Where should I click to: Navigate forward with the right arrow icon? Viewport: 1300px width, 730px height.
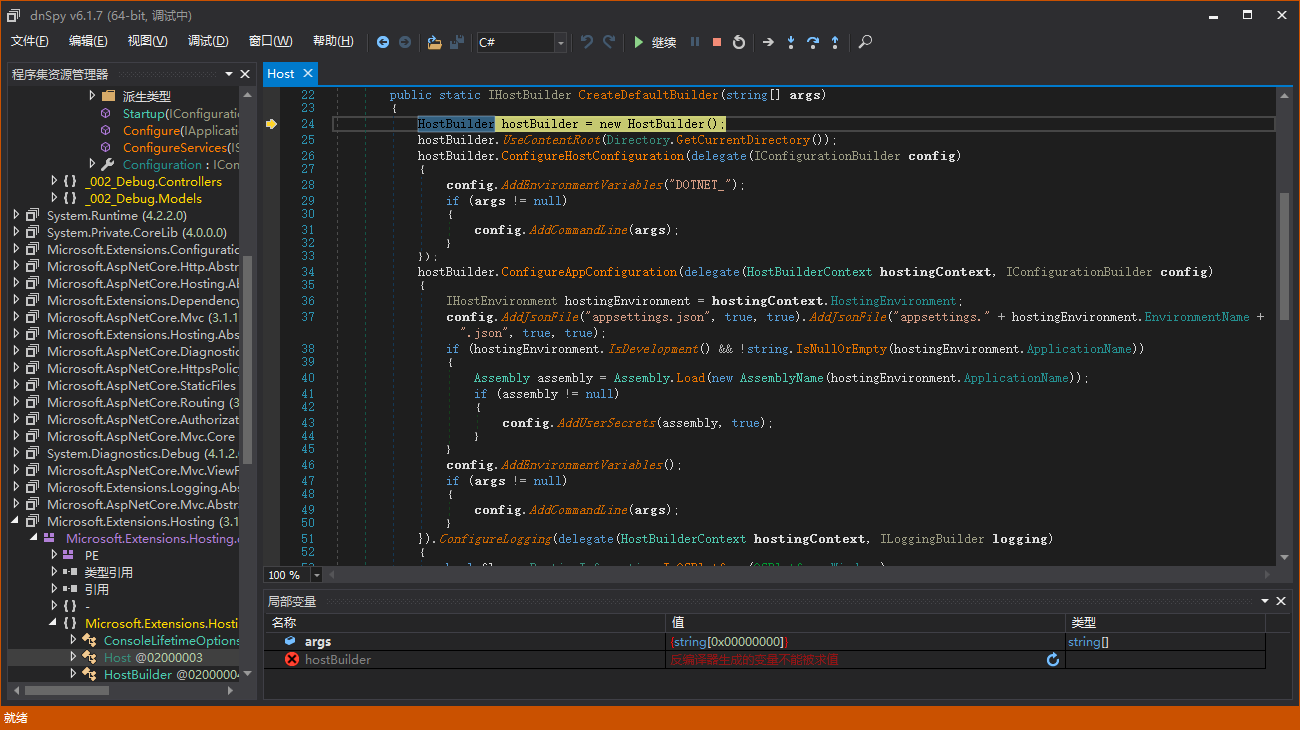pyautogui.click(x=405, y=42)
